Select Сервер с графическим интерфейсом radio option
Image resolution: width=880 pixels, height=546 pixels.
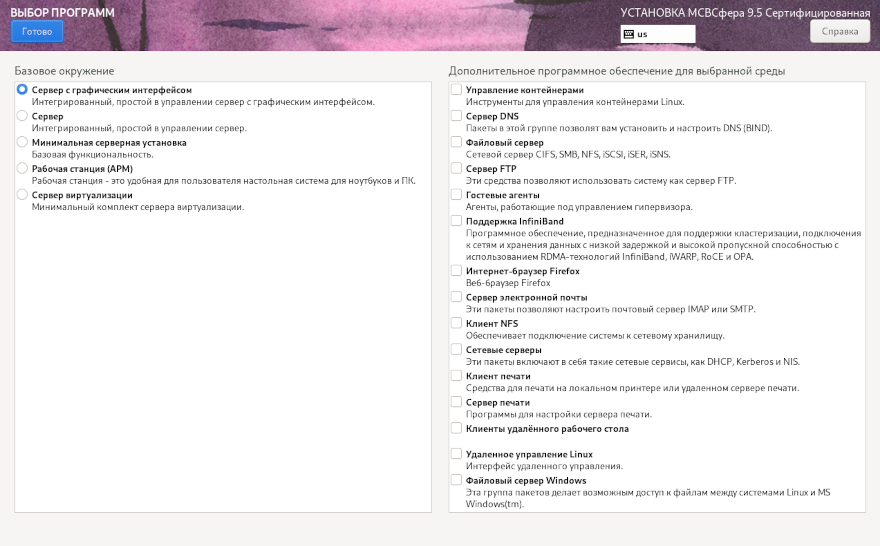22,90
